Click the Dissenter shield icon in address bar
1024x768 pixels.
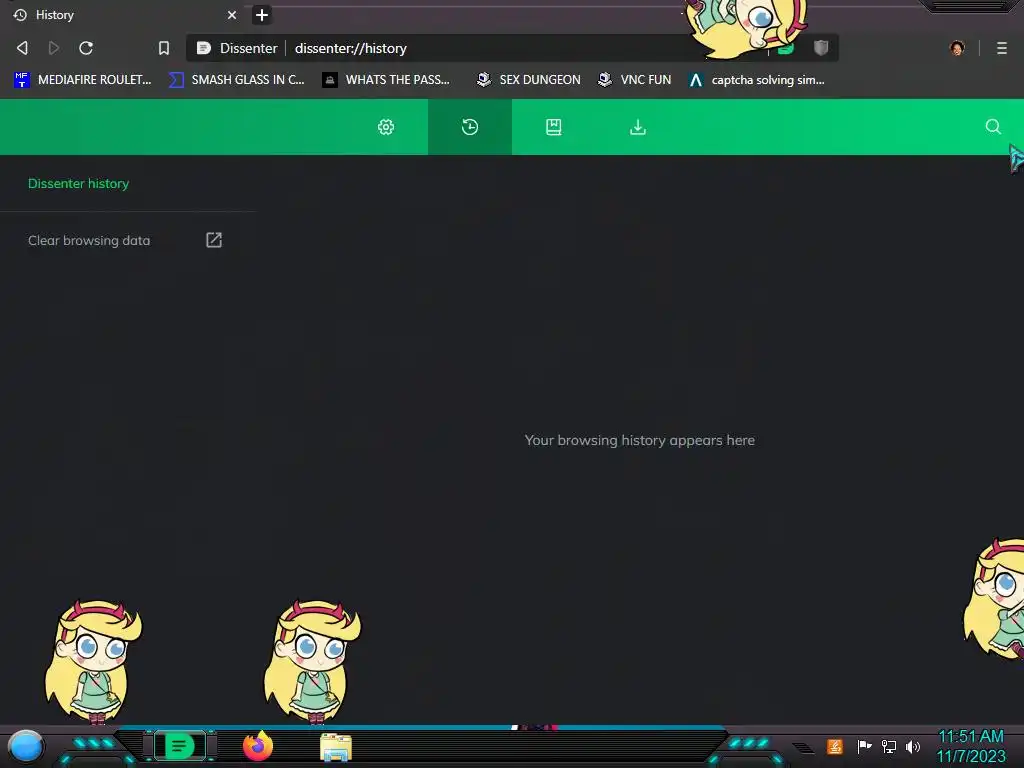pyautogui.click(x=821, y=47)
